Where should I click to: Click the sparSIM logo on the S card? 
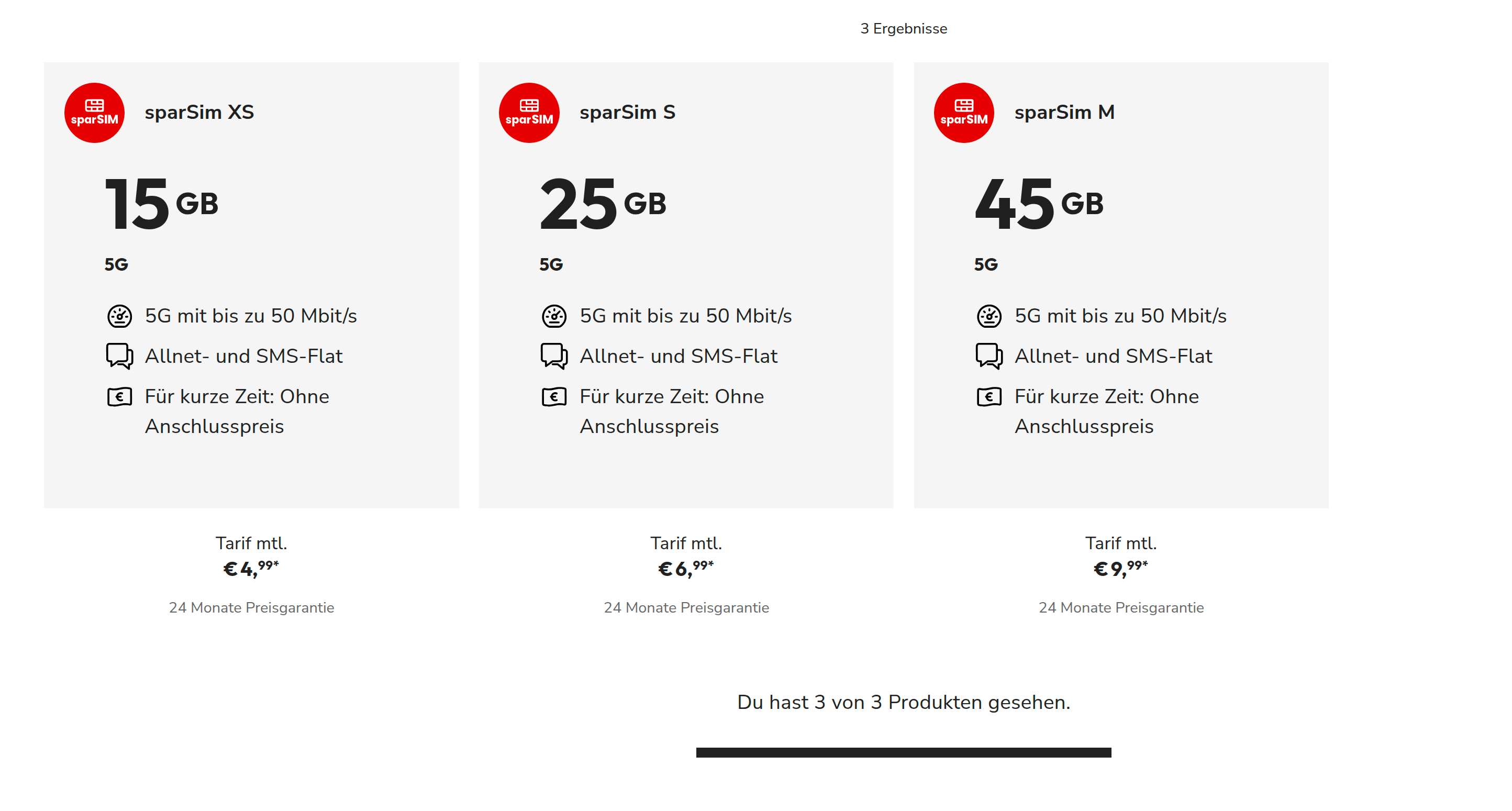click(x=530, y=114)
